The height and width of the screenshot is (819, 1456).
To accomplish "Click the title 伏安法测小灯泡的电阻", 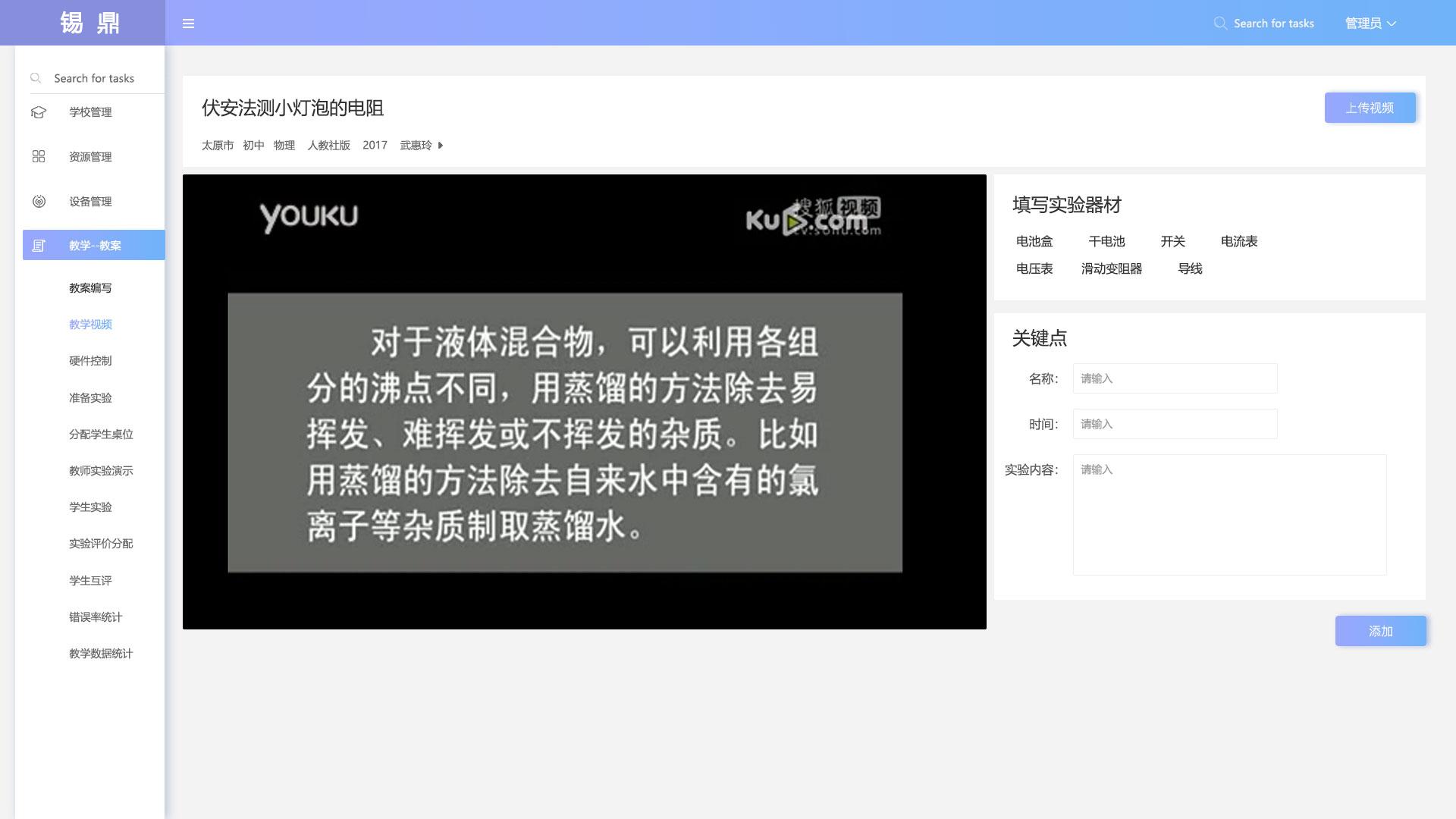I will pos(293,108).
